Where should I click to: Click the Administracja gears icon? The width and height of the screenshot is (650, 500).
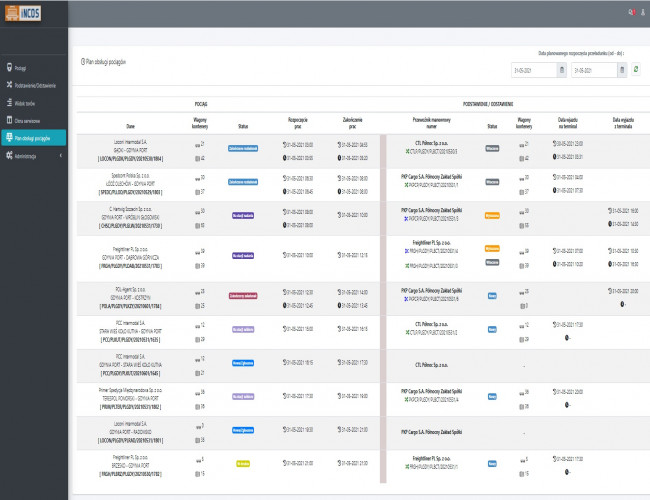(8, 156)
